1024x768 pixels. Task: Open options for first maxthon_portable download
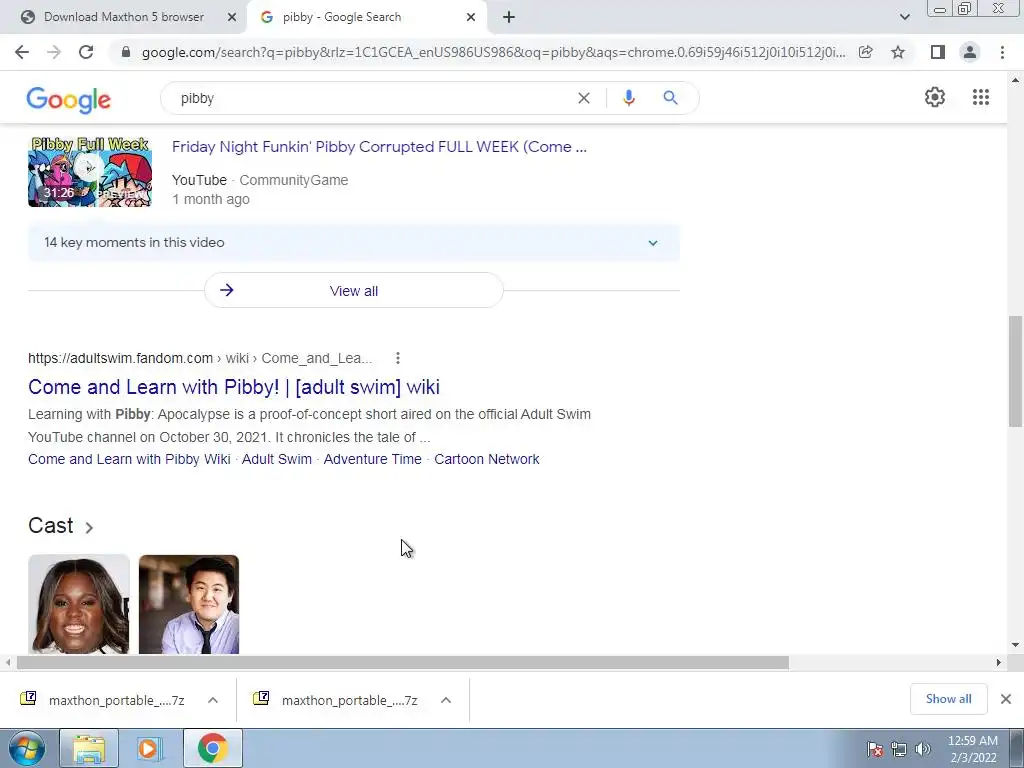[x=213, y=700]
